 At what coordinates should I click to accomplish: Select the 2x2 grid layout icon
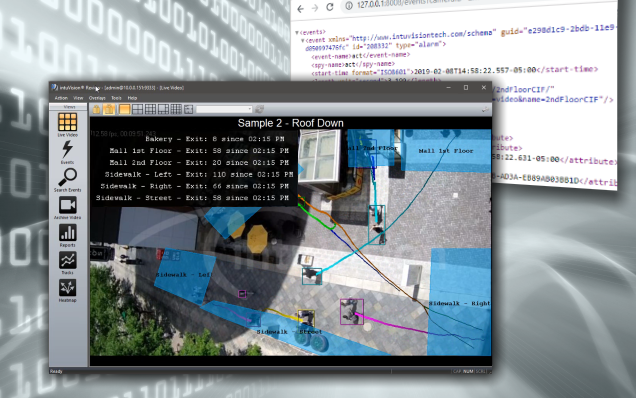coord(138,109)
